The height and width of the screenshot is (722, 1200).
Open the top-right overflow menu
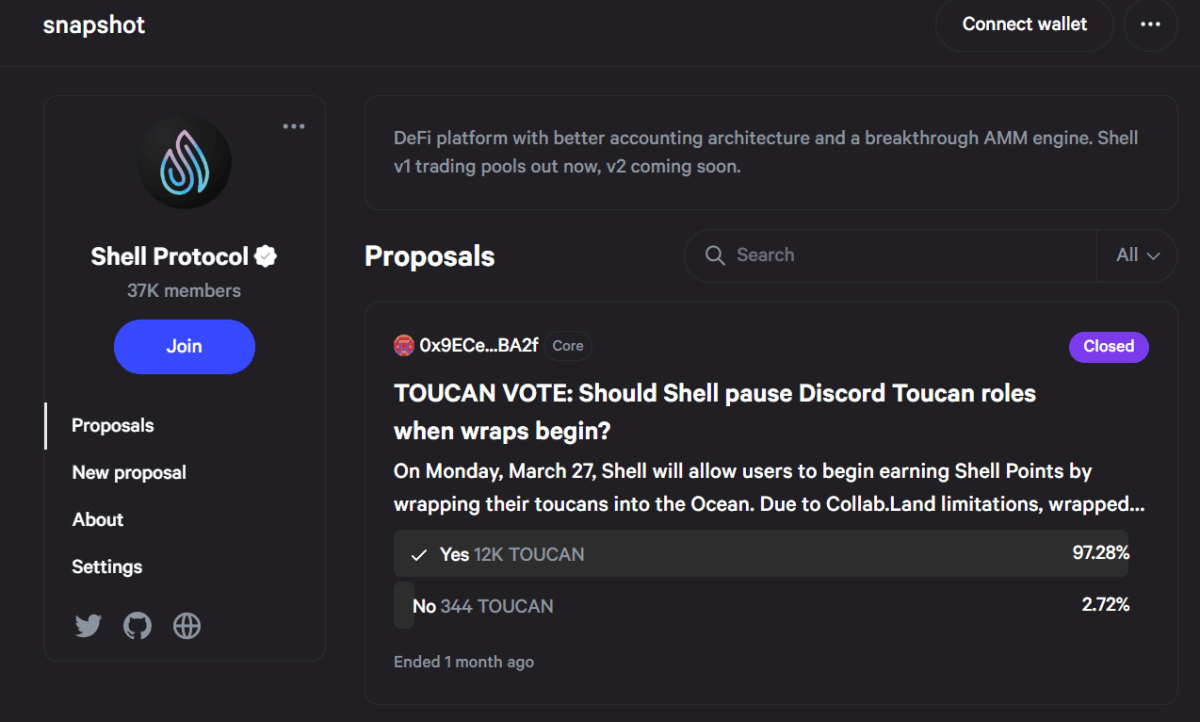1151,25
